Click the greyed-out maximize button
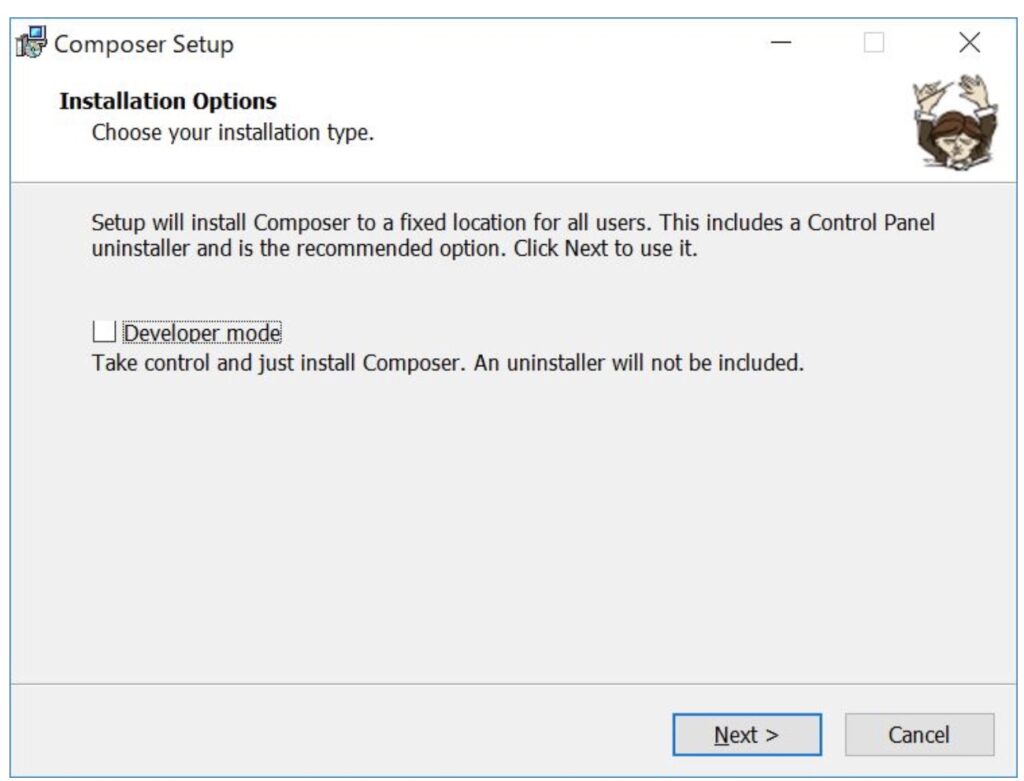 [874, 43]
